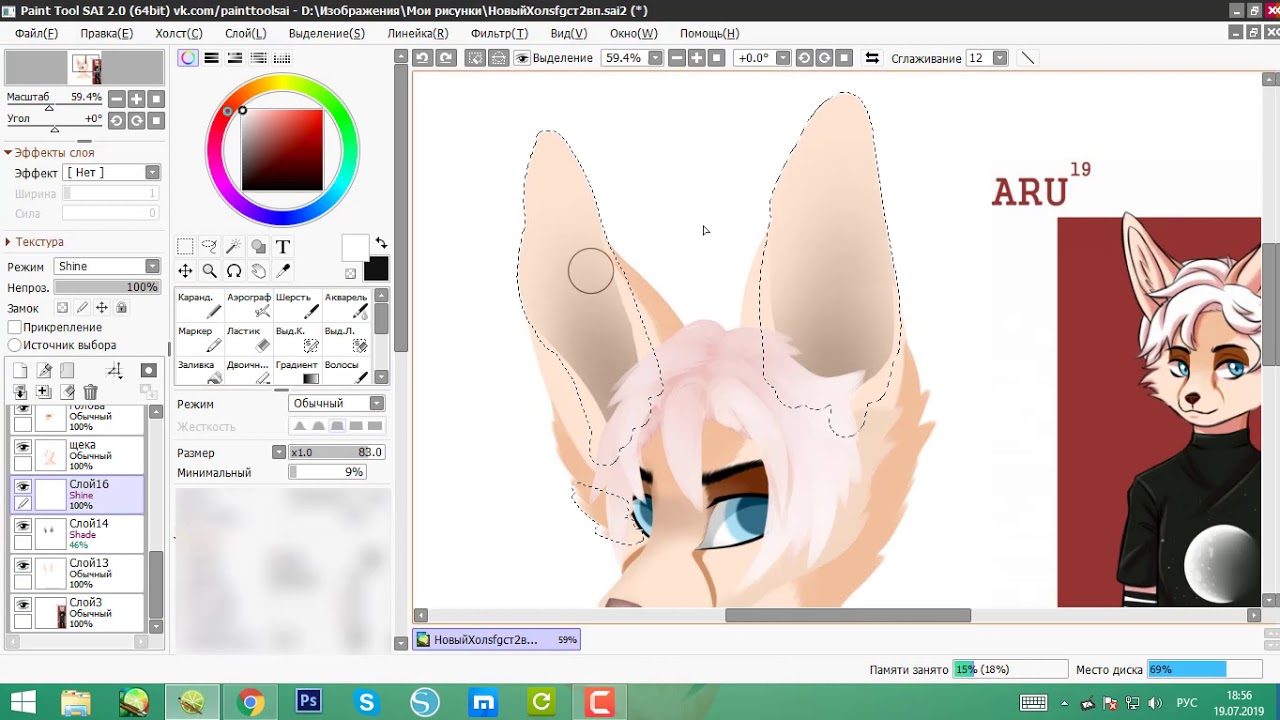Click the Размер brush size field
The width and height of the screenshot is (1280, 720).
(x=336, y=452)
